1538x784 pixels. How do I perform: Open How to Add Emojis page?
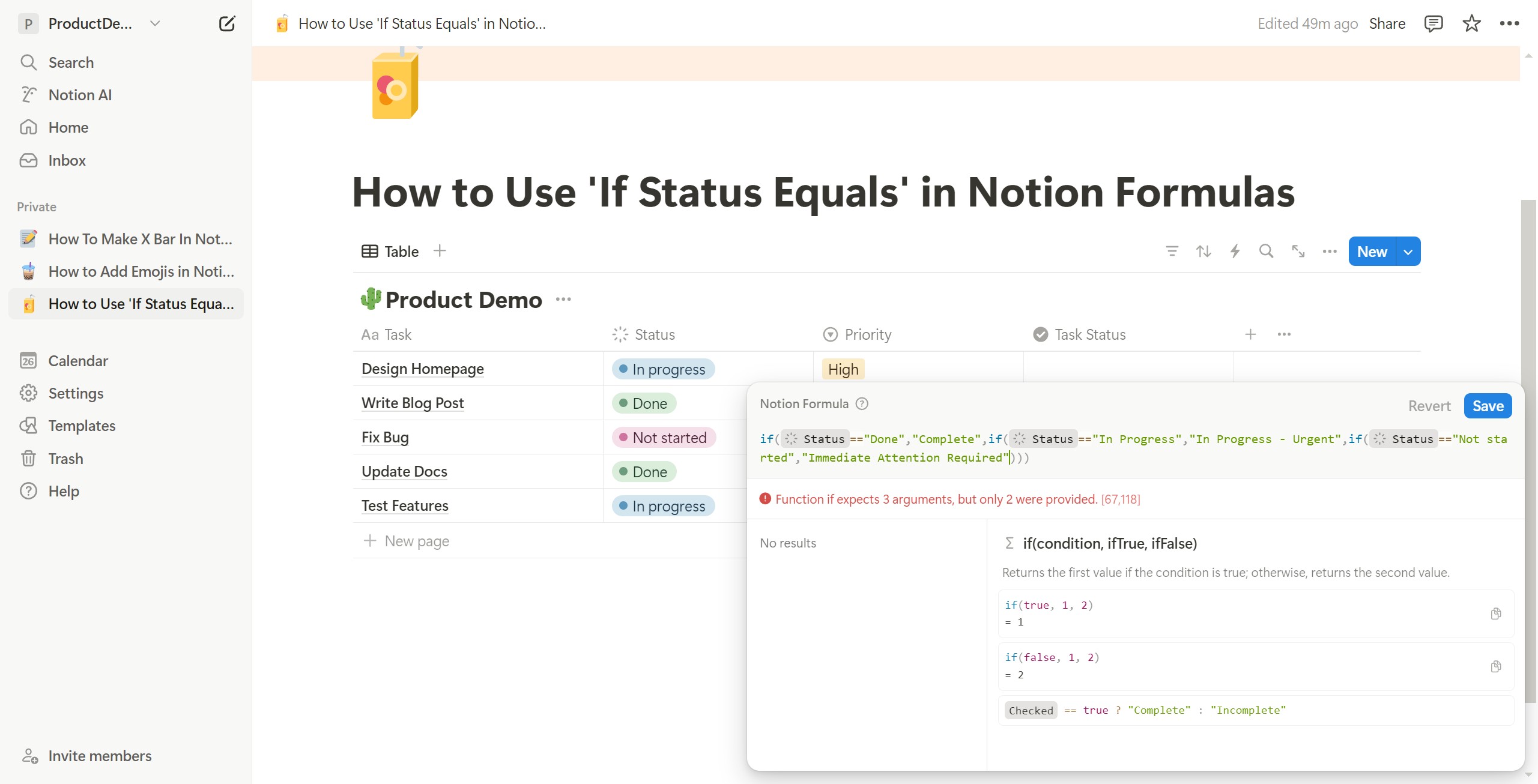(141, 271)
